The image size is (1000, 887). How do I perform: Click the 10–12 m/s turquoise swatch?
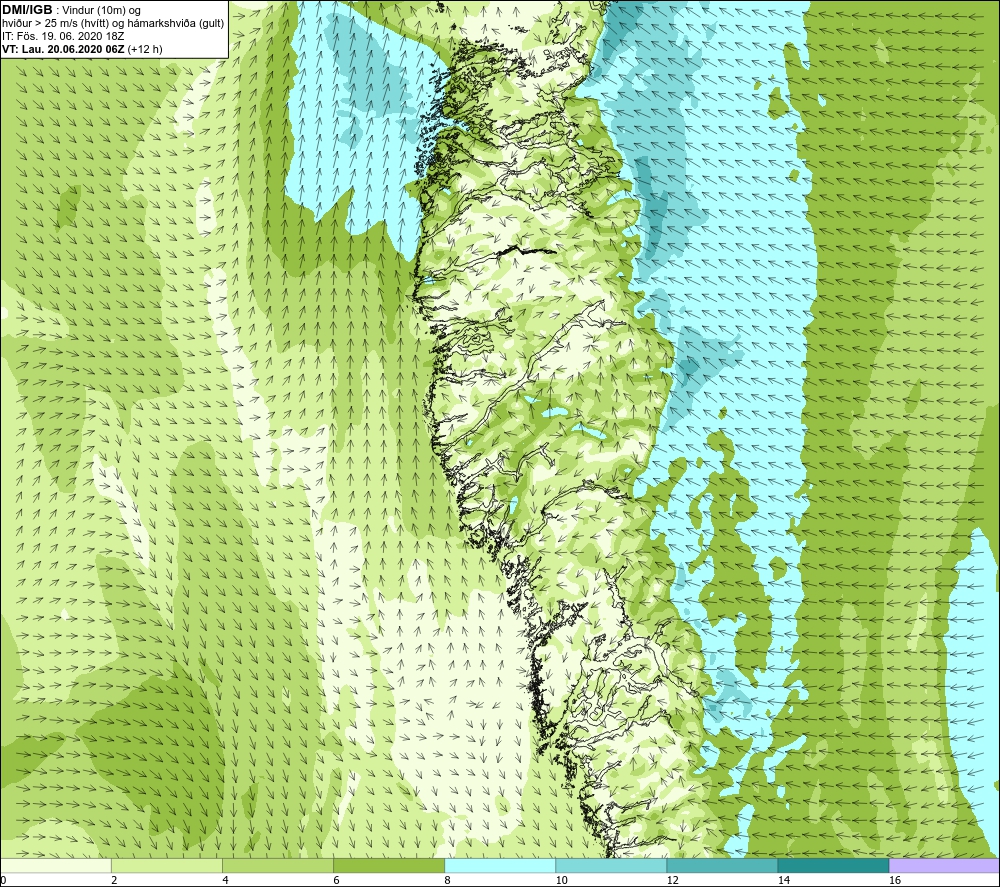coord(611,865)
